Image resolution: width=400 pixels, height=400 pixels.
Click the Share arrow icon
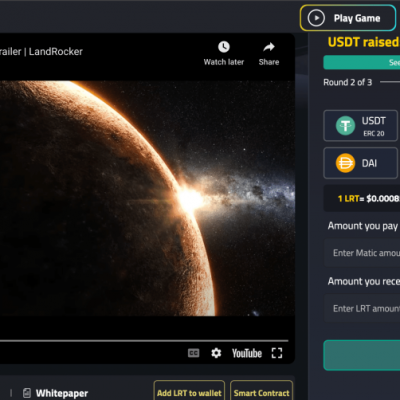[x=269, y=47]
